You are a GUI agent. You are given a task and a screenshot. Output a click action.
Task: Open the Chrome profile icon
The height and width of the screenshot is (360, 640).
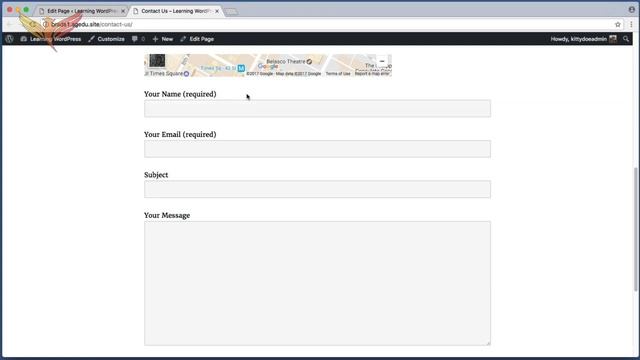pos(631,9)
